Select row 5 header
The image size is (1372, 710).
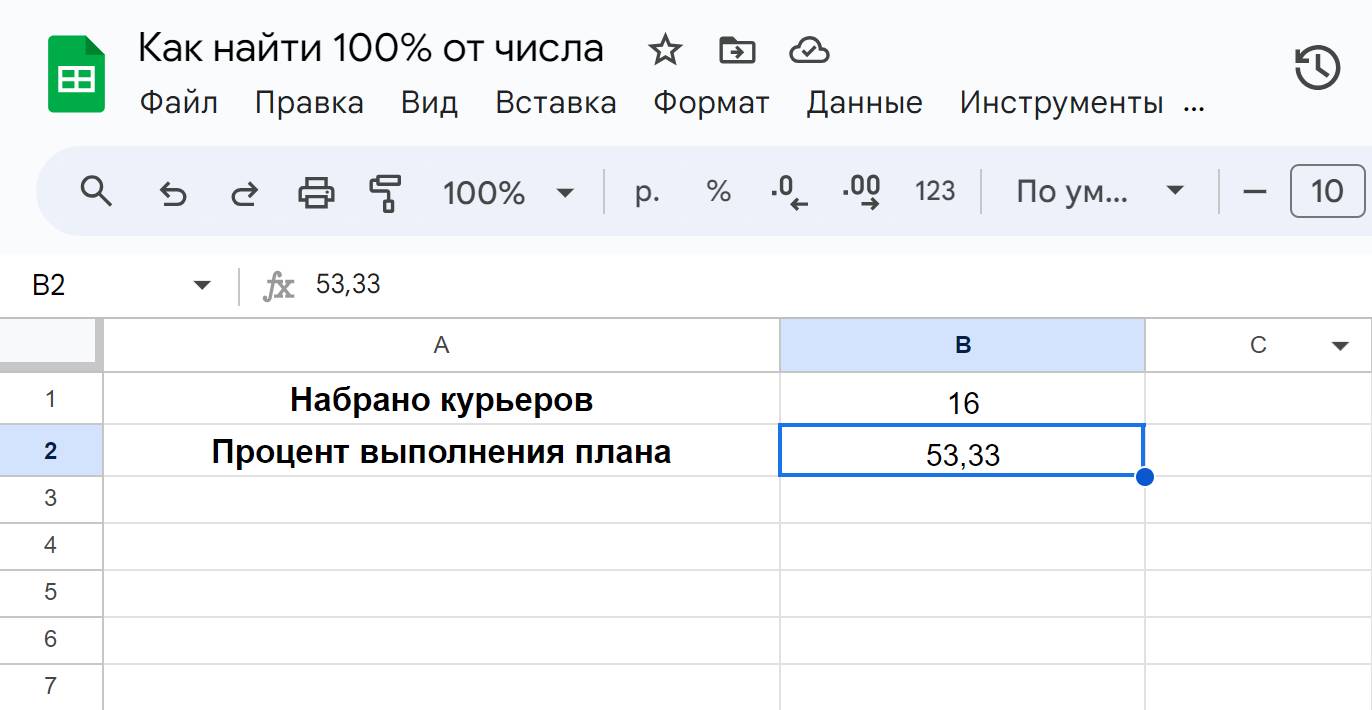[51, 593]
